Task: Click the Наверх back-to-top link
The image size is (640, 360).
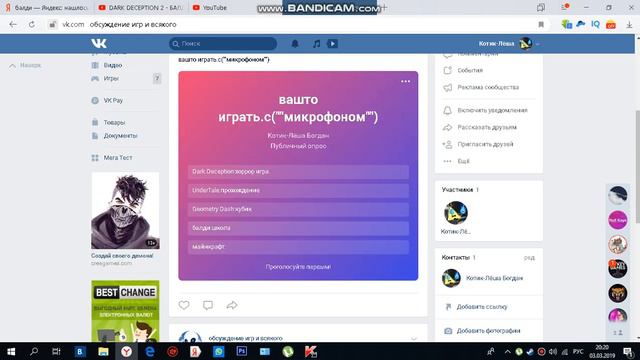Action: 25,65
